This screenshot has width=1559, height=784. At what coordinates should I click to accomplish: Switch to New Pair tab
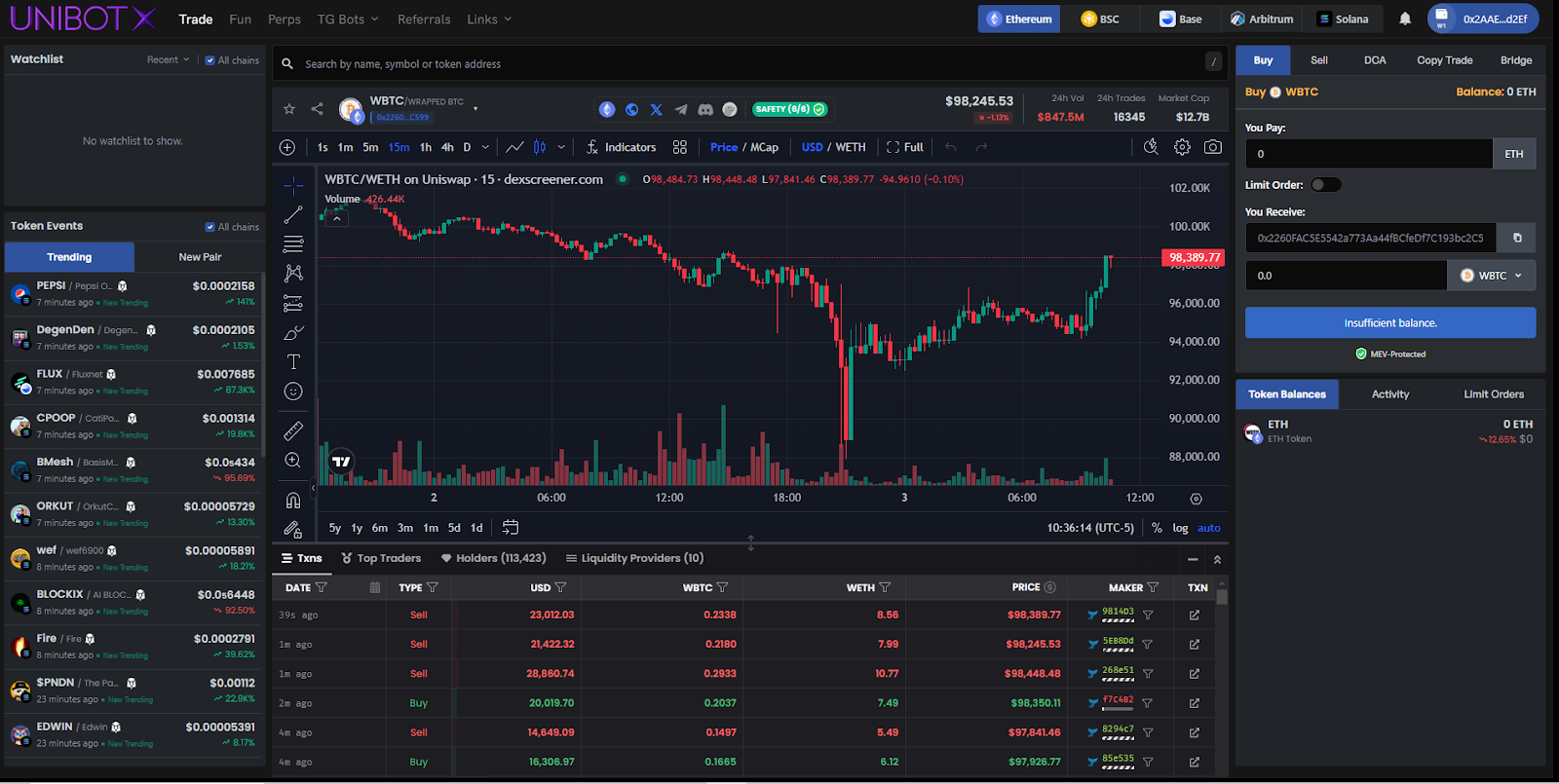pyautogui.click(x=200, y=257)
